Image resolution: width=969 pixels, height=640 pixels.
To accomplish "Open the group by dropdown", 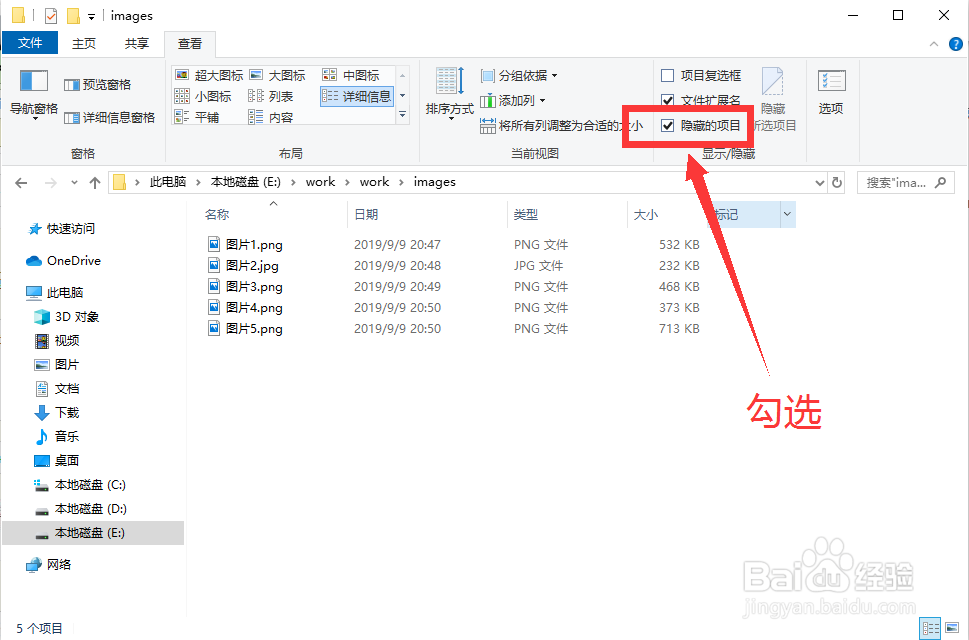I will tap(520, 74).
